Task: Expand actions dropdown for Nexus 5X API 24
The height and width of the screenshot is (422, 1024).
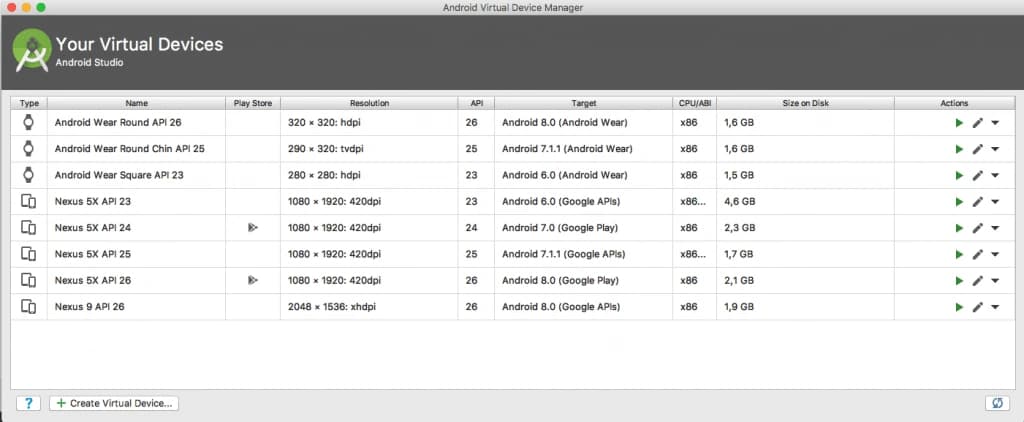Action: (x=995, y=228)
